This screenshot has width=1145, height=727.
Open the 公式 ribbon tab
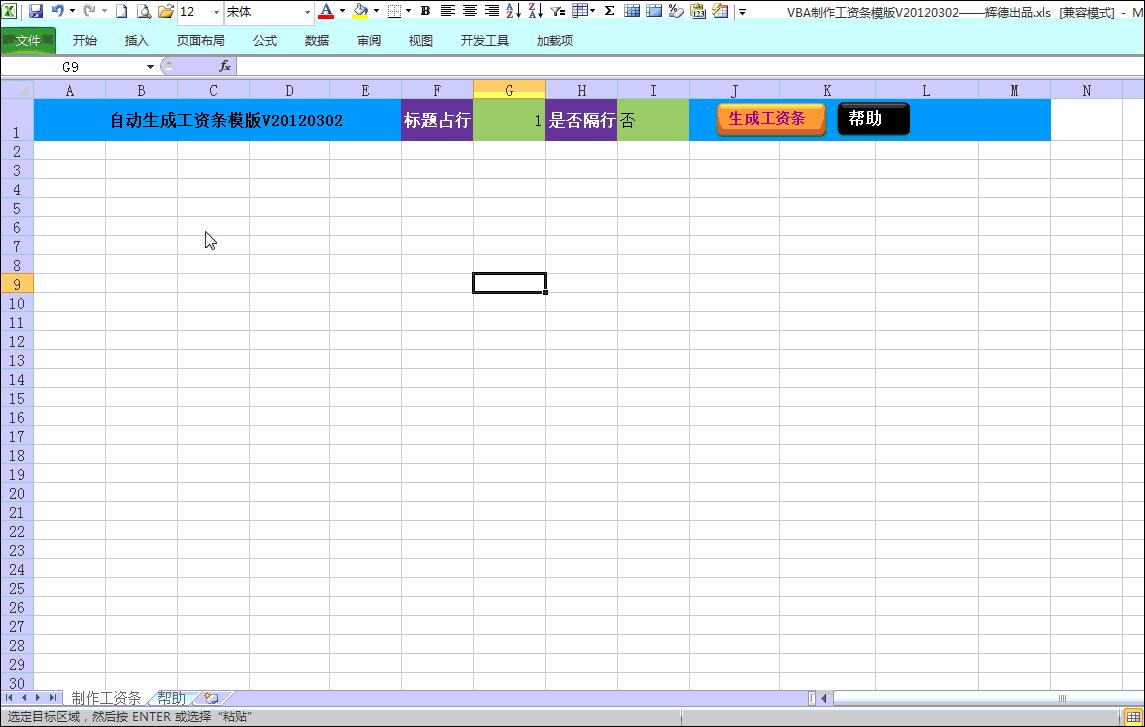pos(265,41)
